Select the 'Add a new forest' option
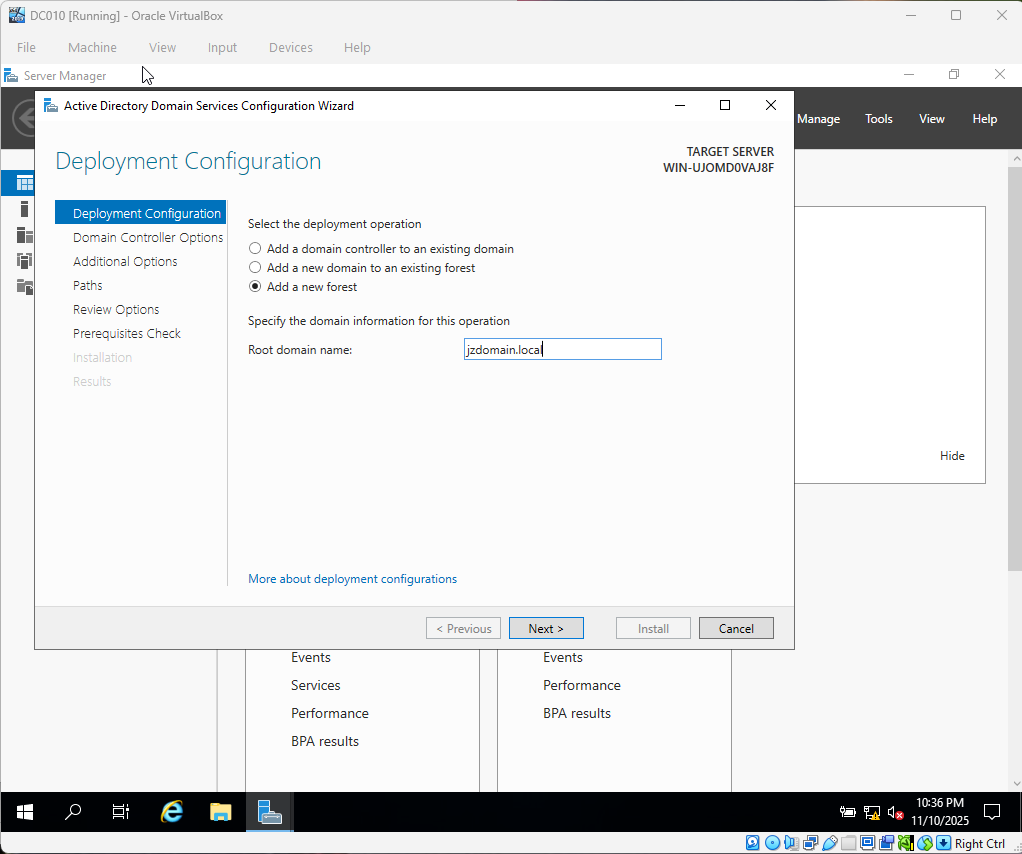1022x854 pixels. [255, 287]
